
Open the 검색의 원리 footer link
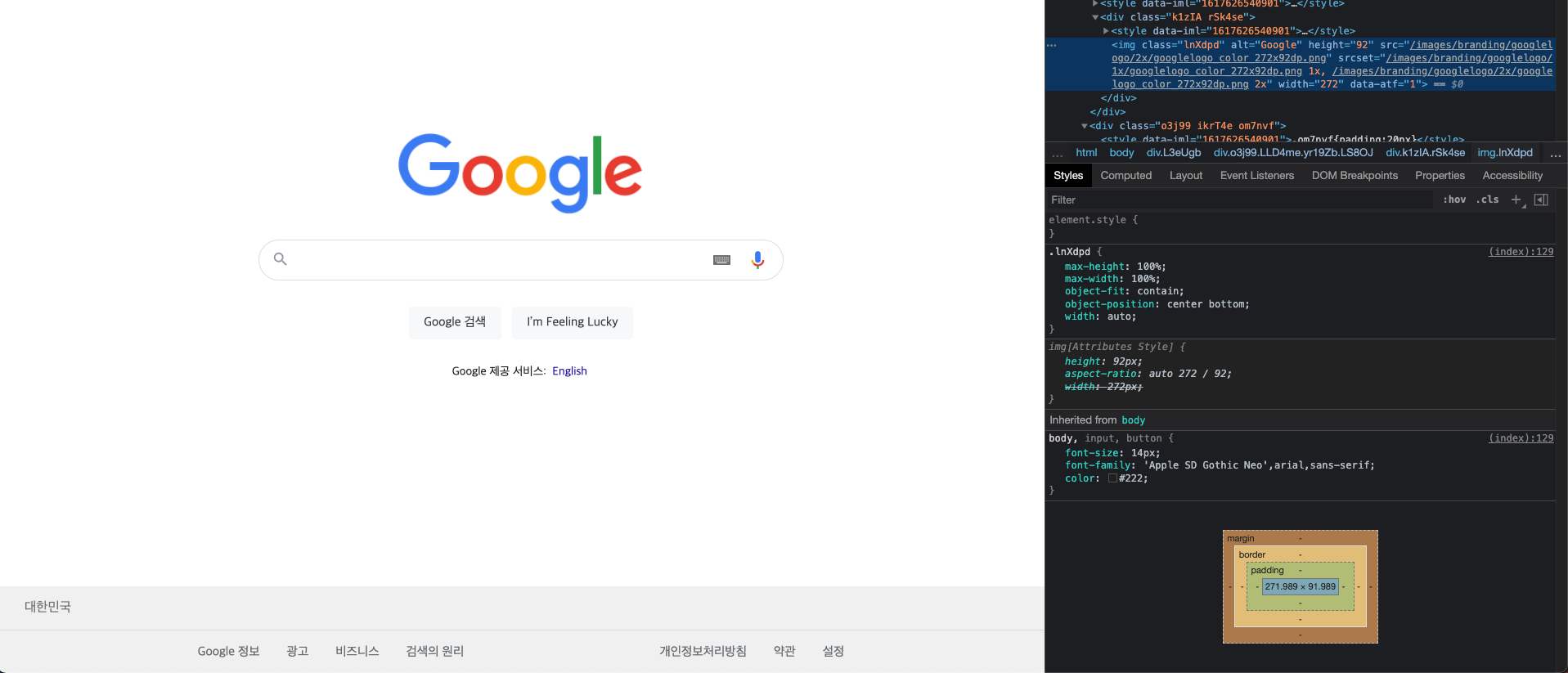pyautogui.click(x=435, y=652)
